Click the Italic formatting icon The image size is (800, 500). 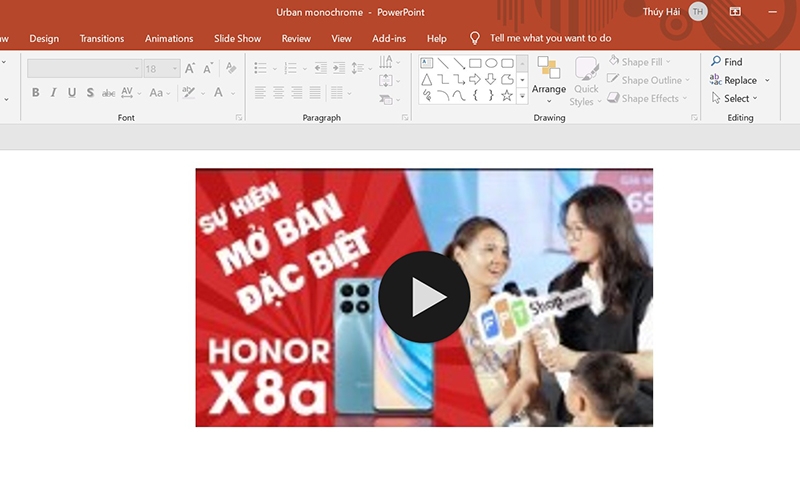53,92
